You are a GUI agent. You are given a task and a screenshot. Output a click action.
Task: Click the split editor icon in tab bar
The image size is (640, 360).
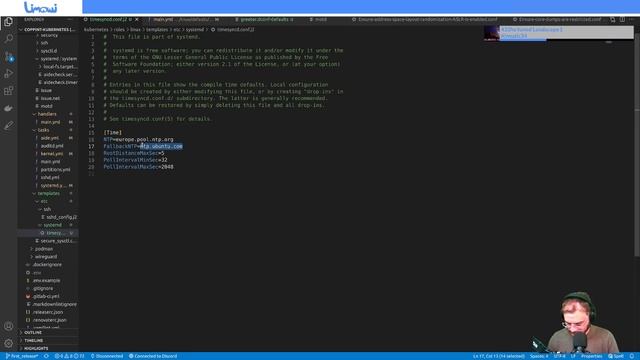[622, 19]
